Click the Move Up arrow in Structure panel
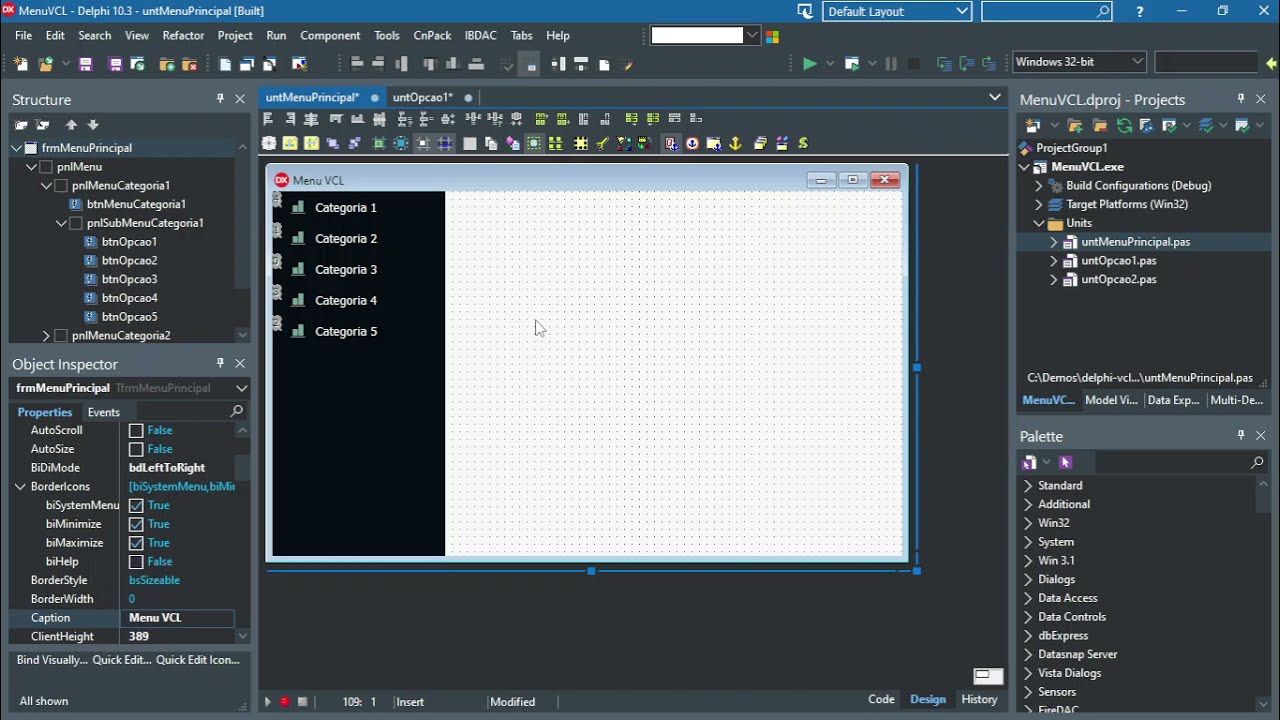Image resolution: width=1280 pixels, height=720 pixels. (x=71, y=125)
